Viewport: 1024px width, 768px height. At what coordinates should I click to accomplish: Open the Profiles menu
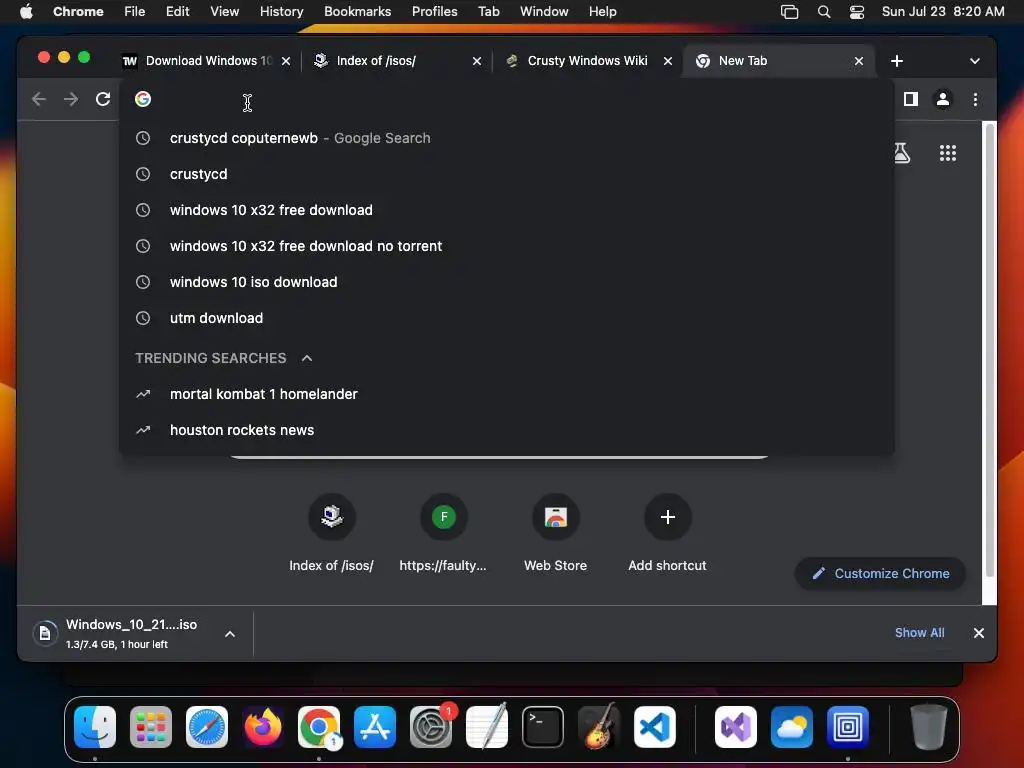(434, 12)
